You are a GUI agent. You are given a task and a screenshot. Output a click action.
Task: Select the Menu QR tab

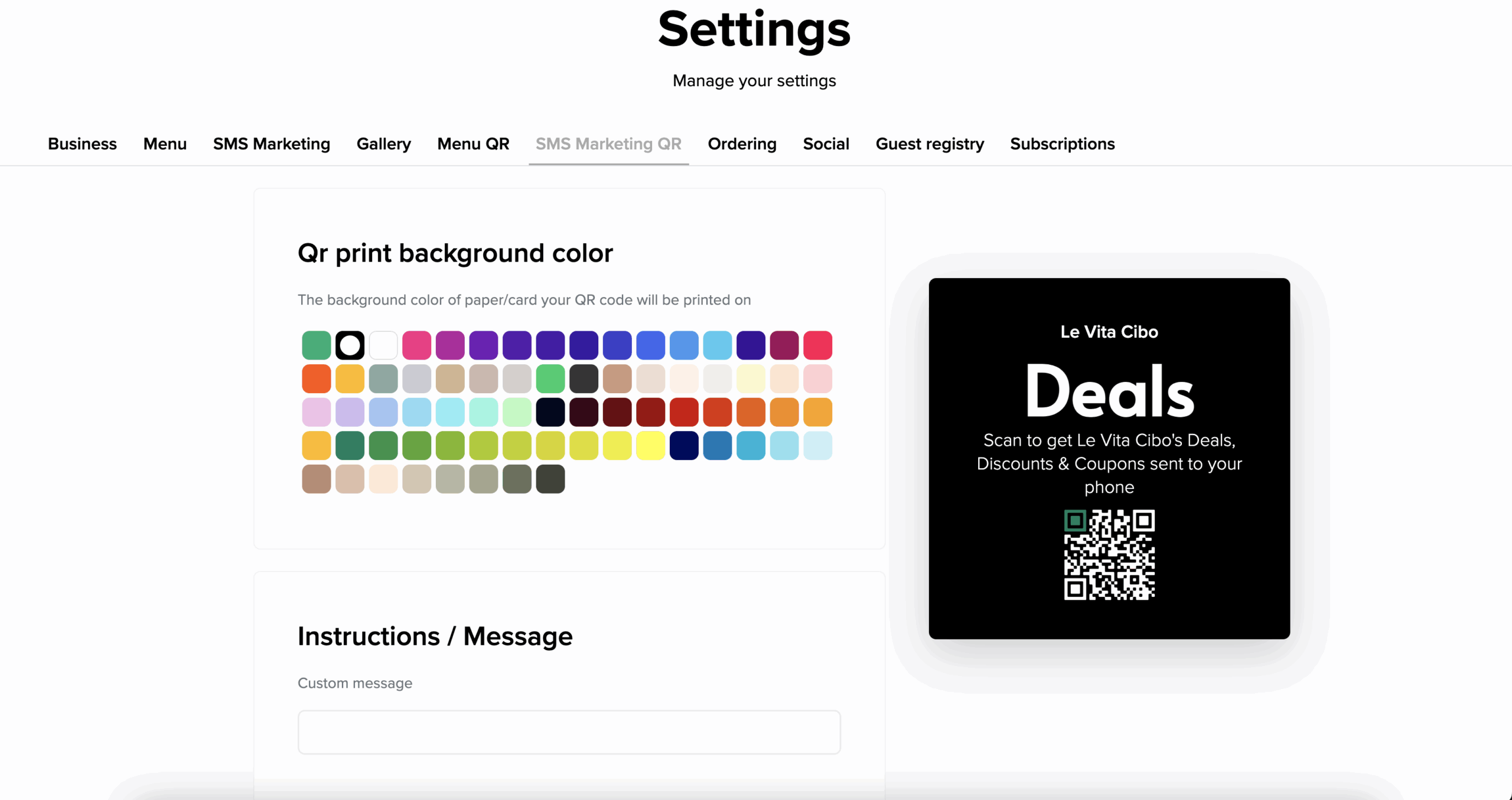[x=473, y=143]
